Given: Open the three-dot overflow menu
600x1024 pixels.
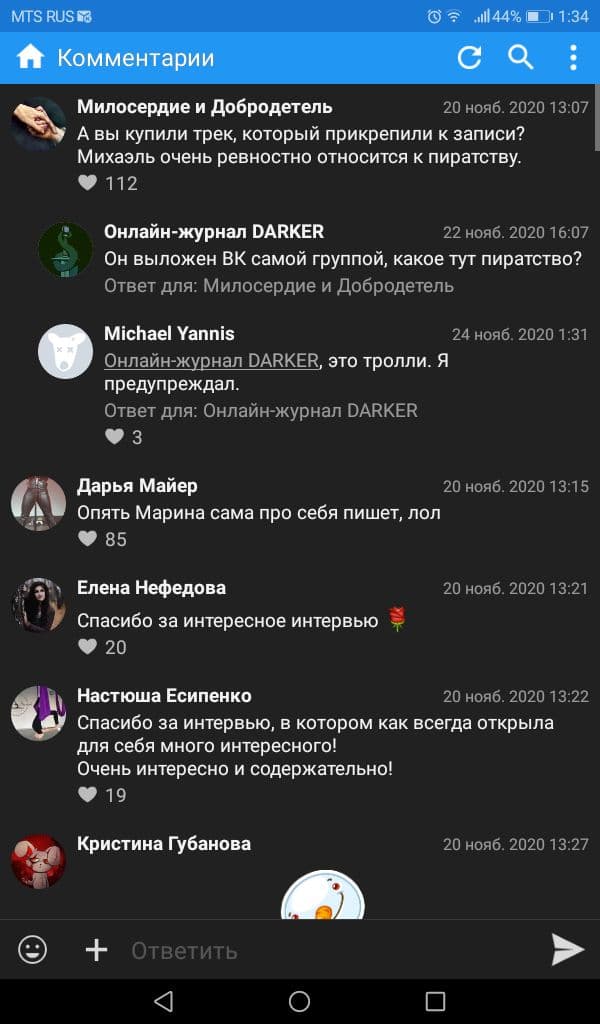Looking at the screenshot, I should click(x=573, y=57).
